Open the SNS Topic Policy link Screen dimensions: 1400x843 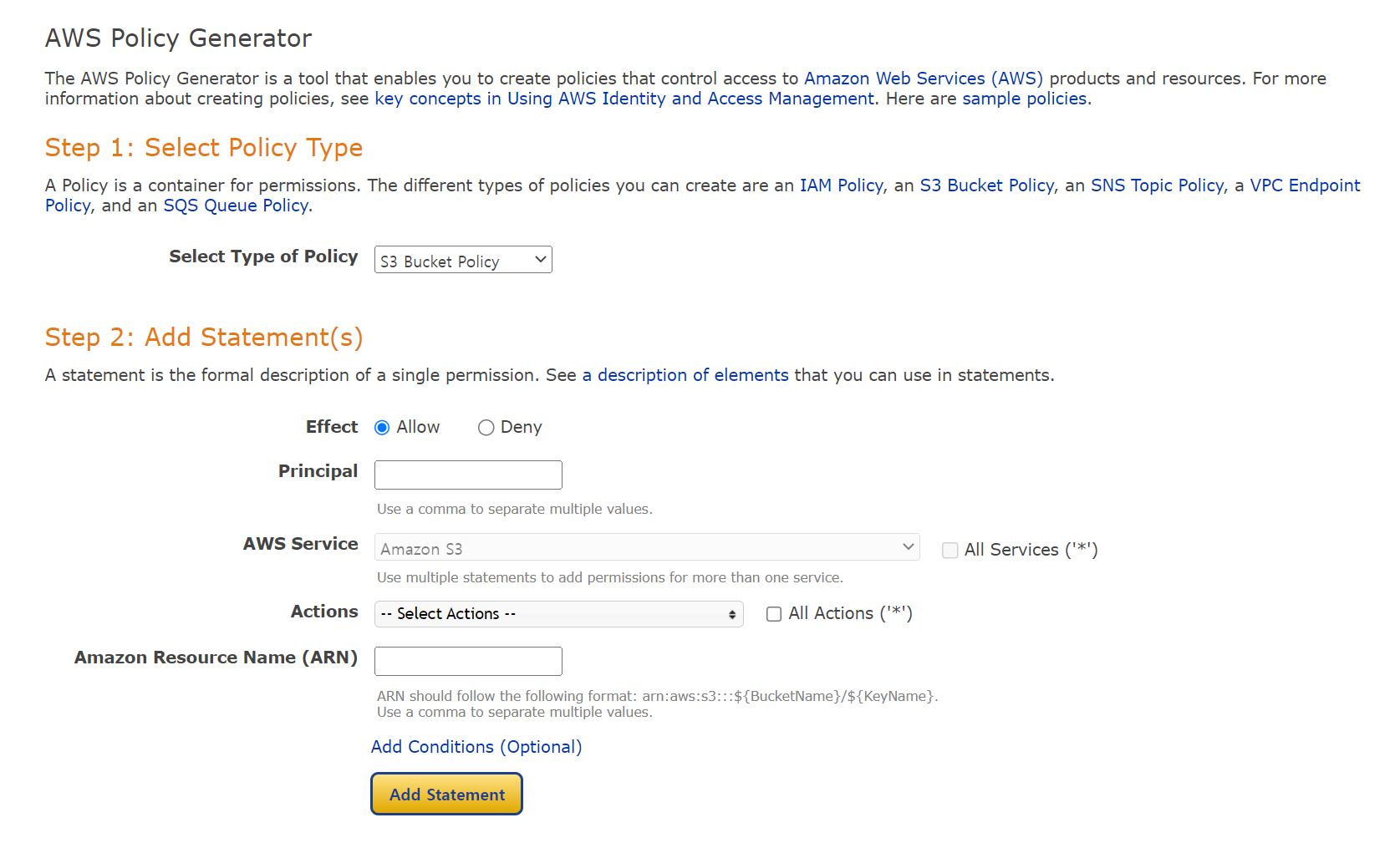(1158, 185)
